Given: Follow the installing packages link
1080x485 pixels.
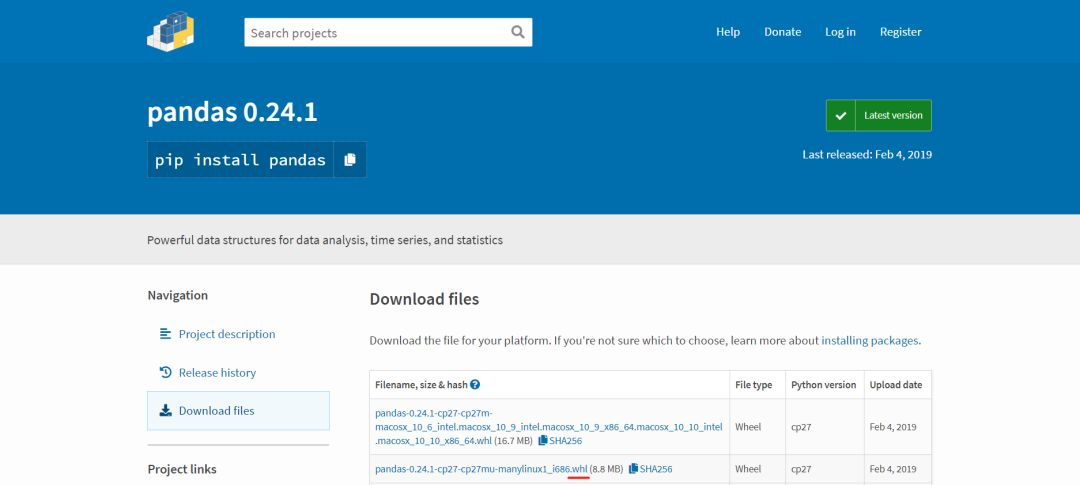Looking at the screenshot, I should point(870,340).
